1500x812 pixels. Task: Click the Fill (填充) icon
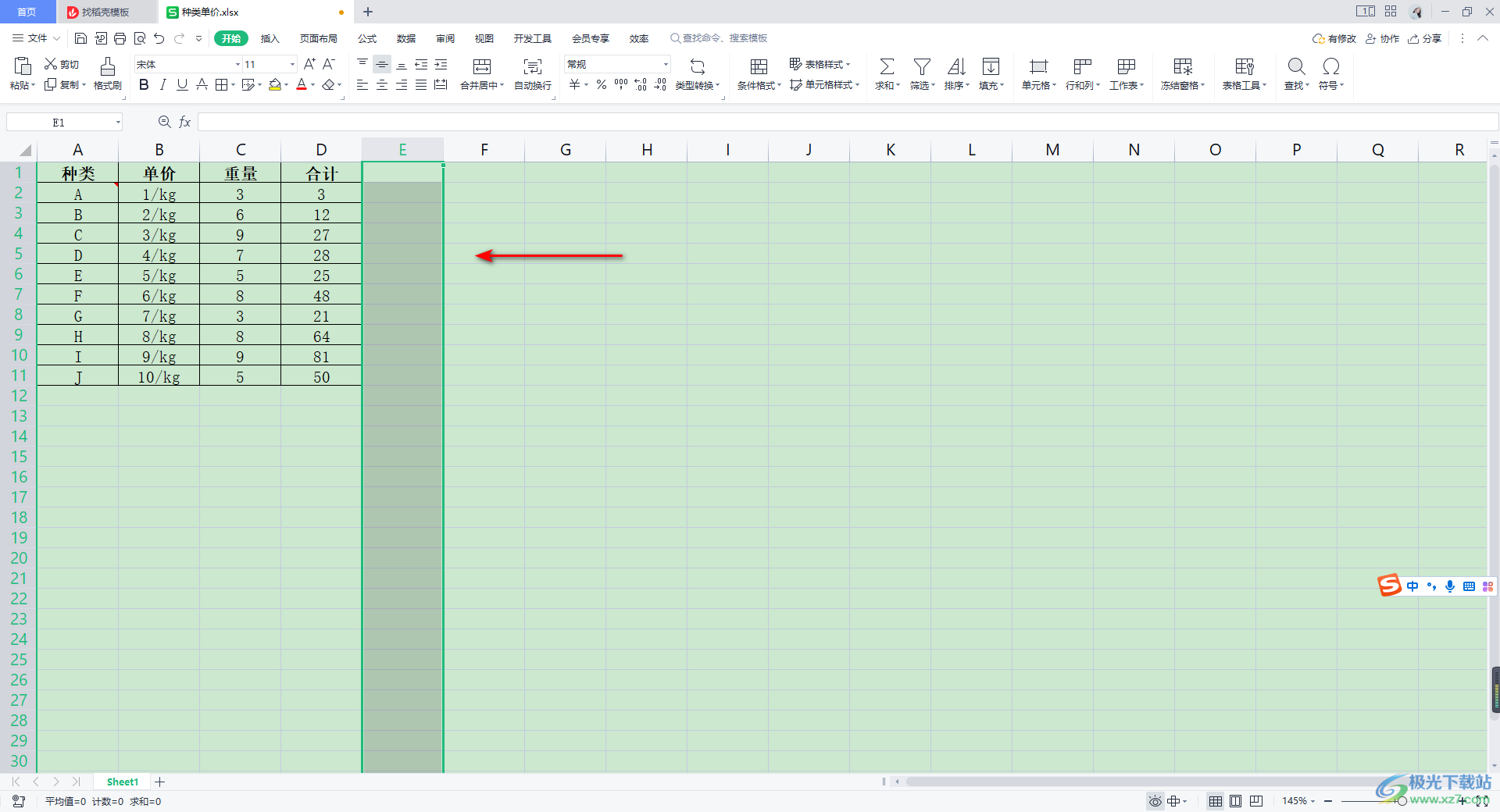click(x=991, y=66)
